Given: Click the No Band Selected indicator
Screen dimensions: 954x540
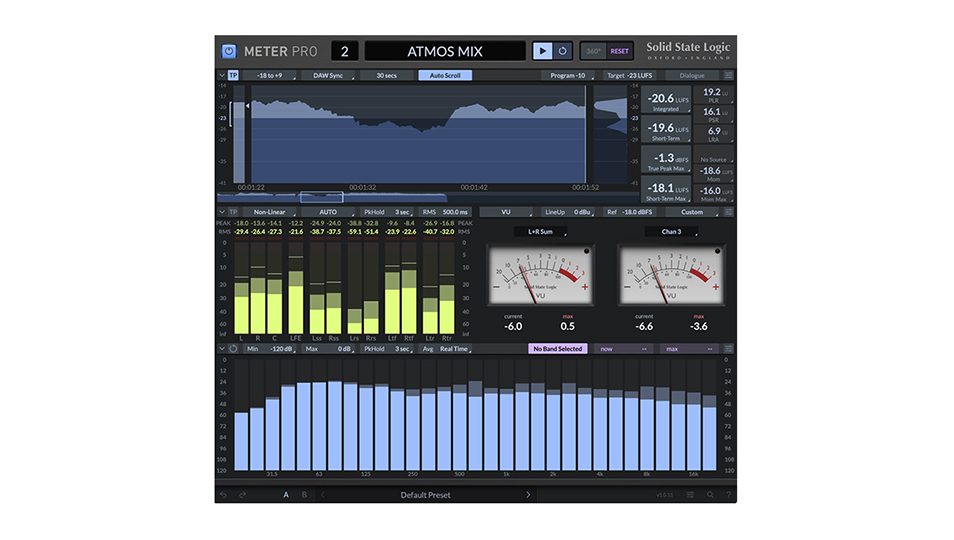Looking at the screenshot, I should (557, 349).
